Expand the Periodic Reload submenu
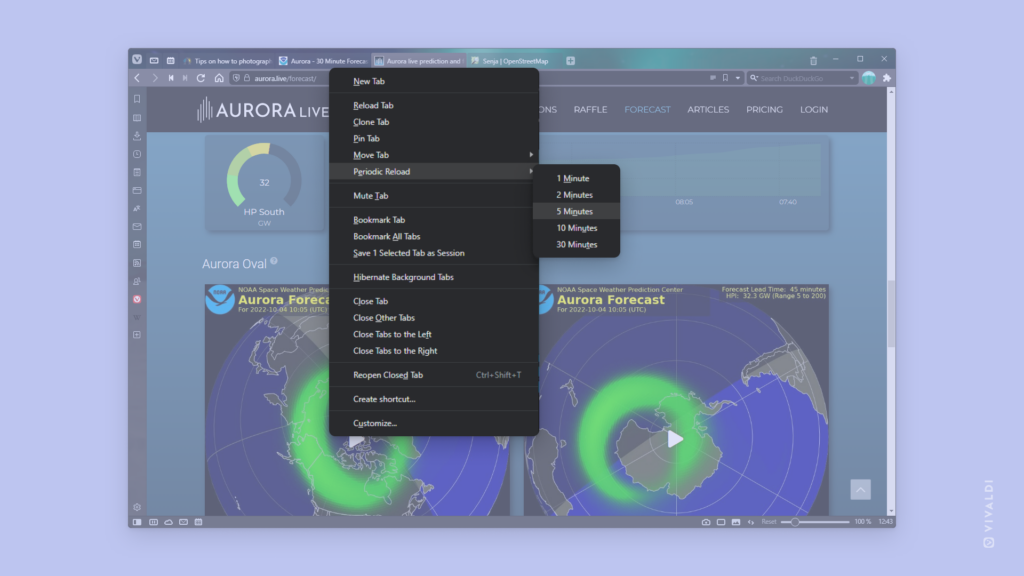This screenshot has width=1024, height=576. click(x=434, y=171)
